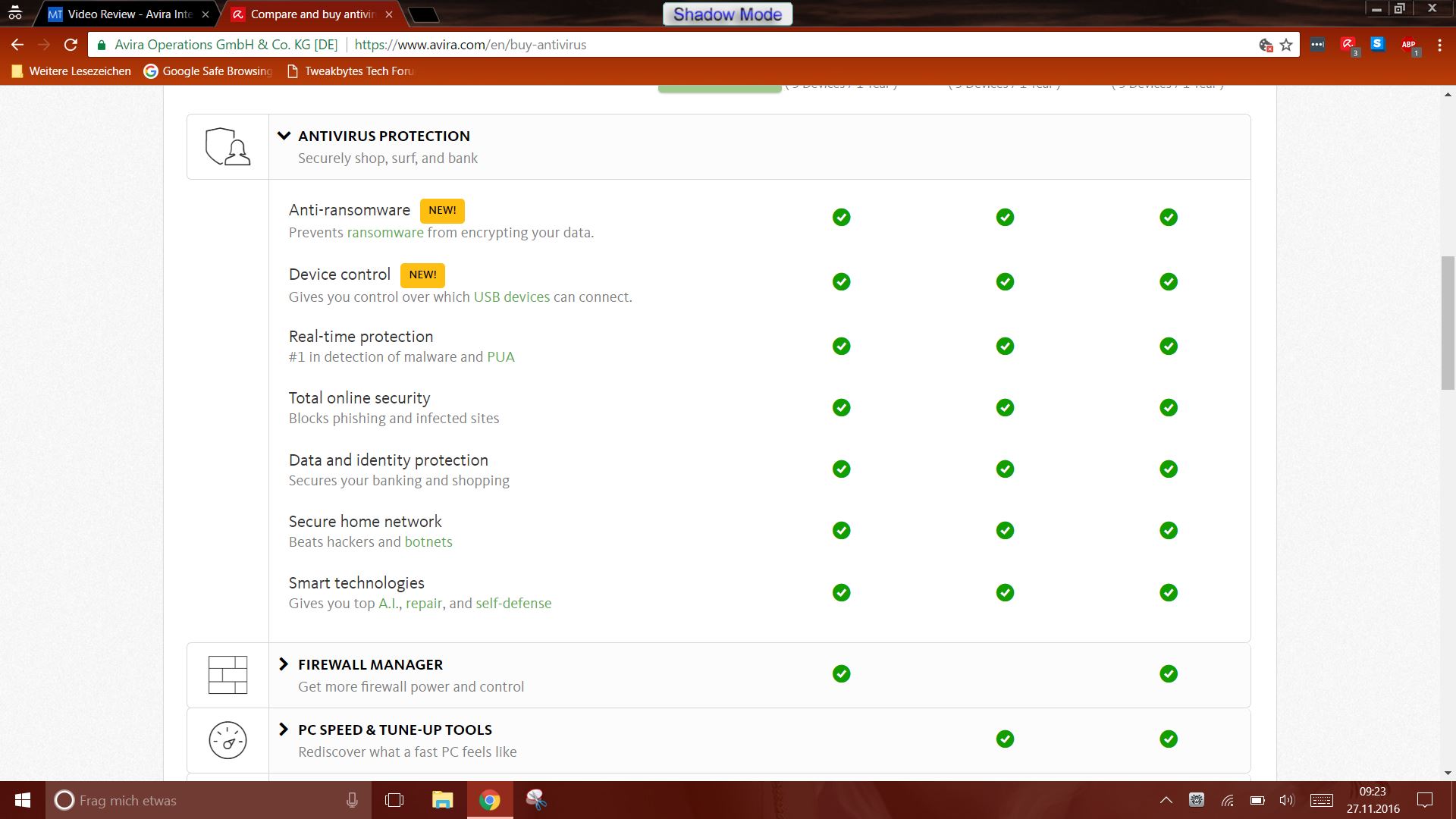Follow the USB devices link
Screen dimensions: 1456x819
(x=511, y=297)
